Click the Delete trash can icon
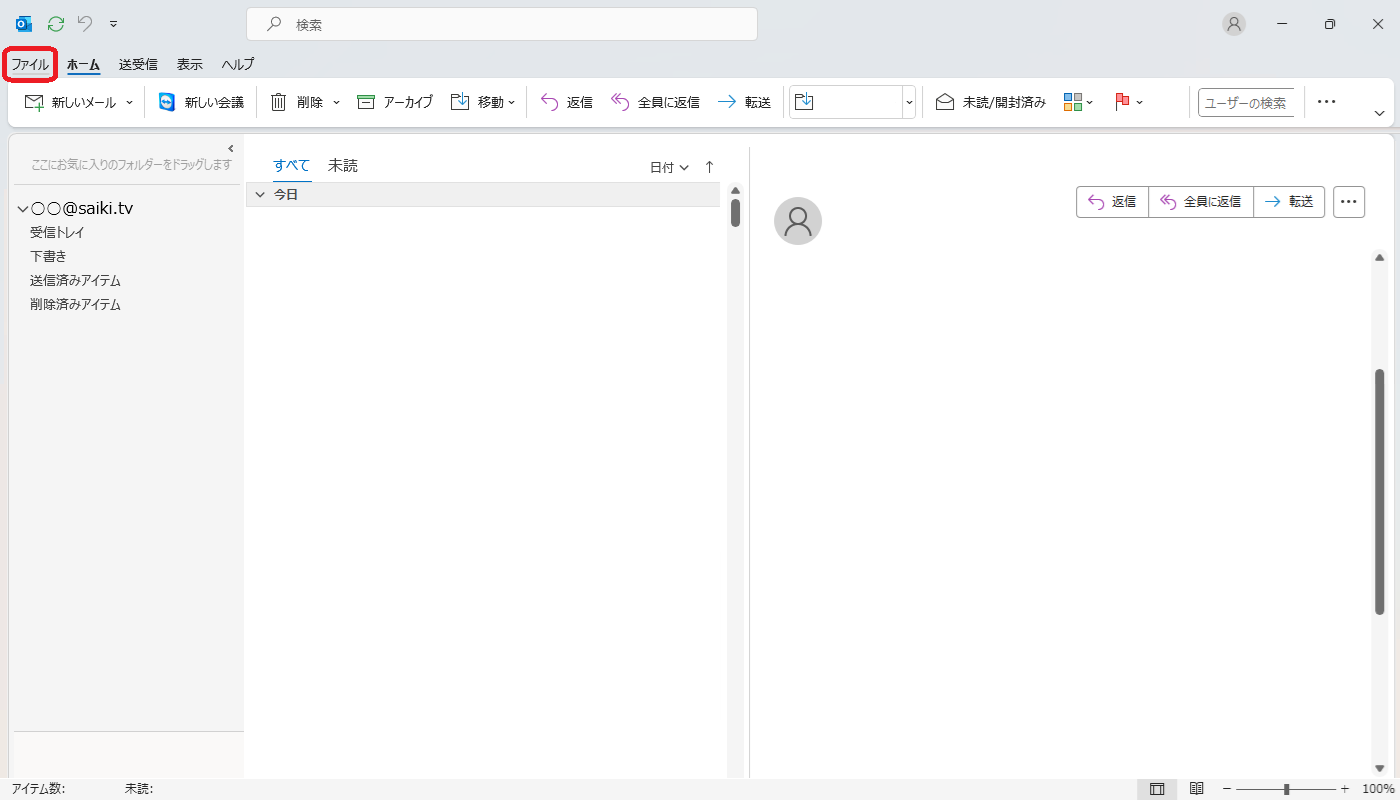The height and width of the screenshot is (800, 1400). point(279,102)
